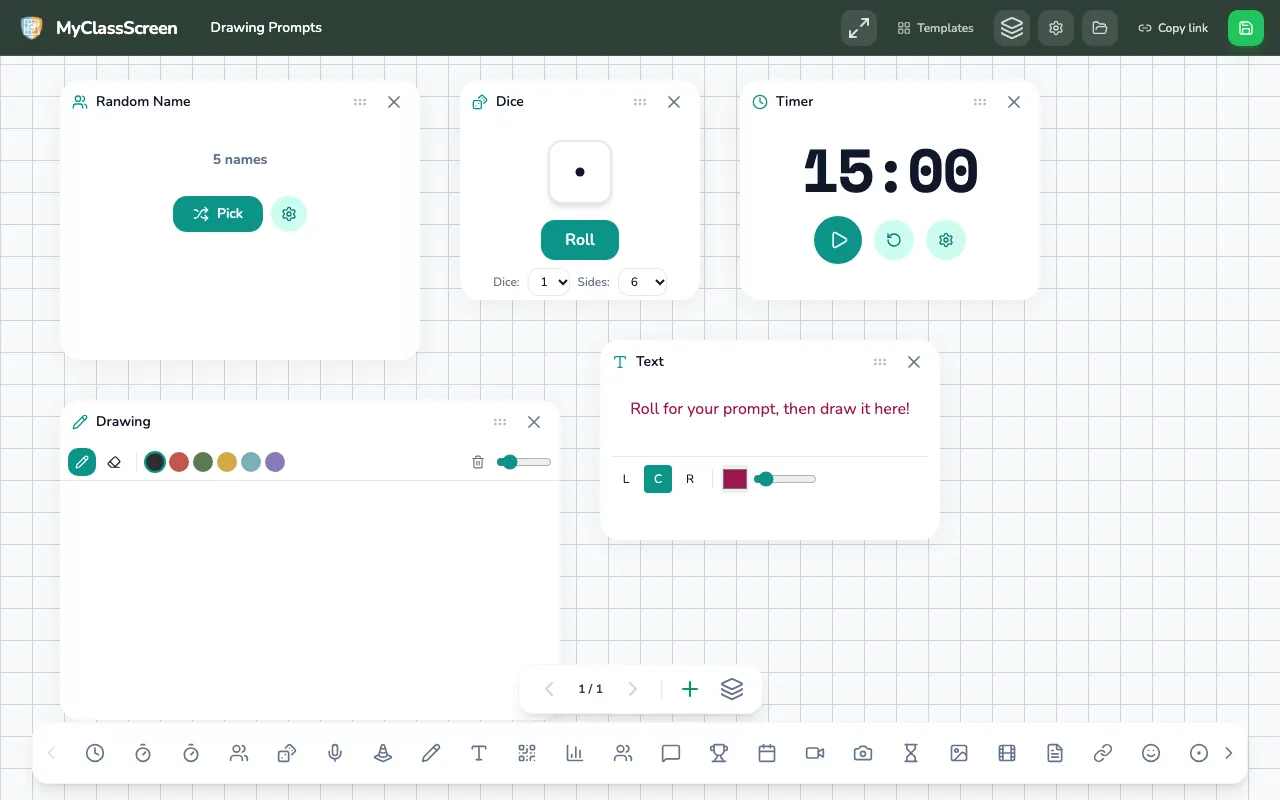This screenshot has width=1280, height=800.
Task: Roll the dice
Action: 580,240
